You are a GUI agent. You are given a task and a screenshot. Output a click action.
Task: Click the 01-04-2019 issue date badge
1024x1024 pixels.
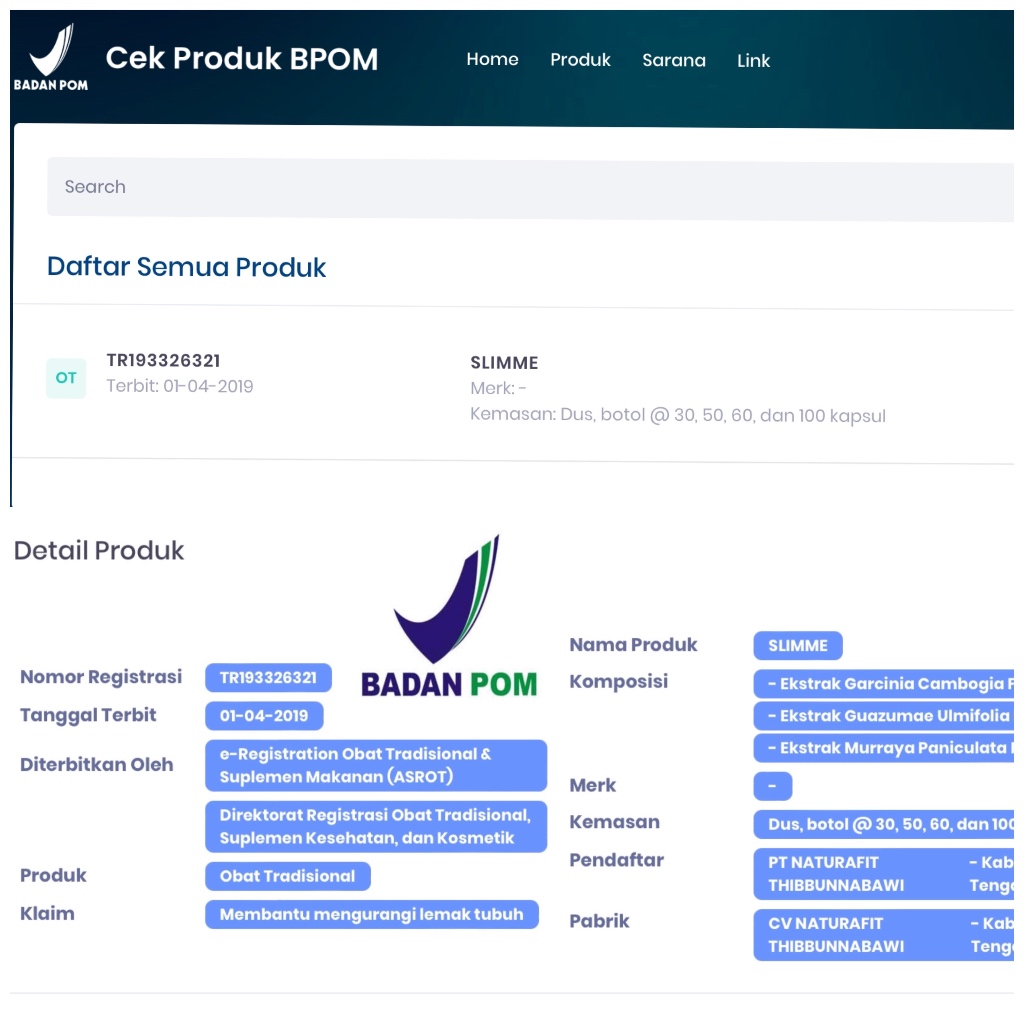(x=264, y=716)
